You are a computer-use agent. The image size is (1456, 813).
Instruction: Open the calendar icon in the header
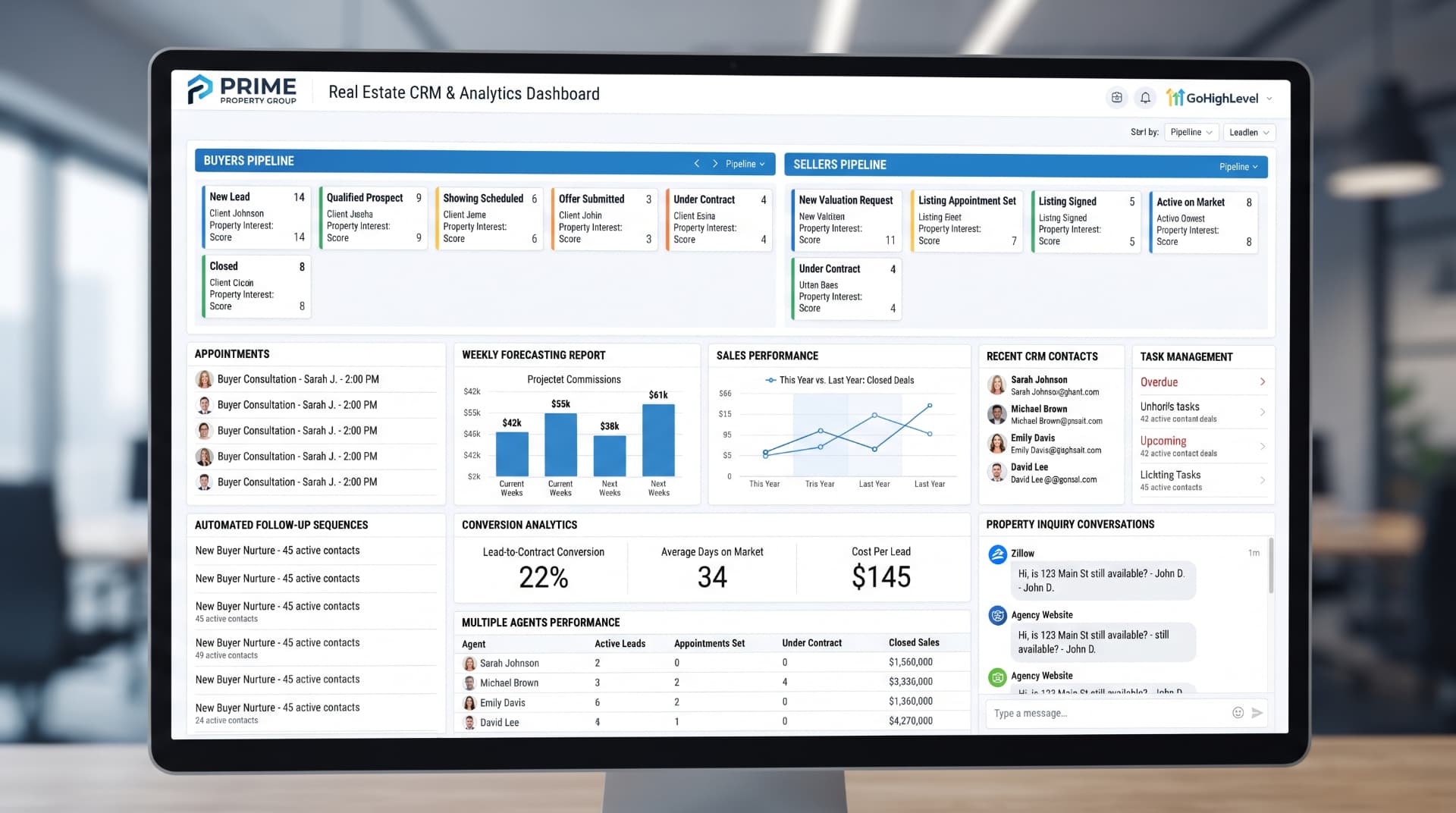point(1116,97)
